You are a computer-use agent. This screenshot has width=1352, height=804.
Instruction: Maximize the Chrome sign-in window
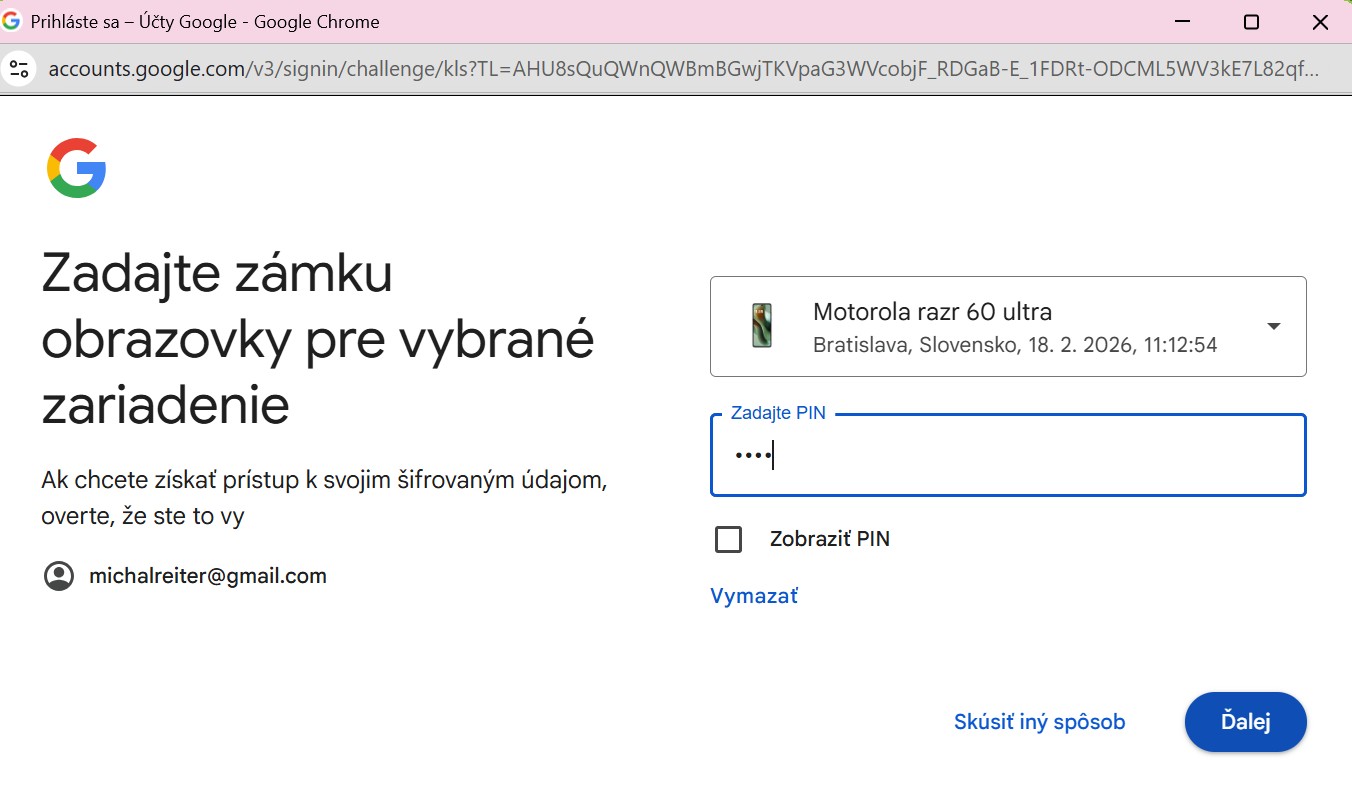coord(1251,21)
